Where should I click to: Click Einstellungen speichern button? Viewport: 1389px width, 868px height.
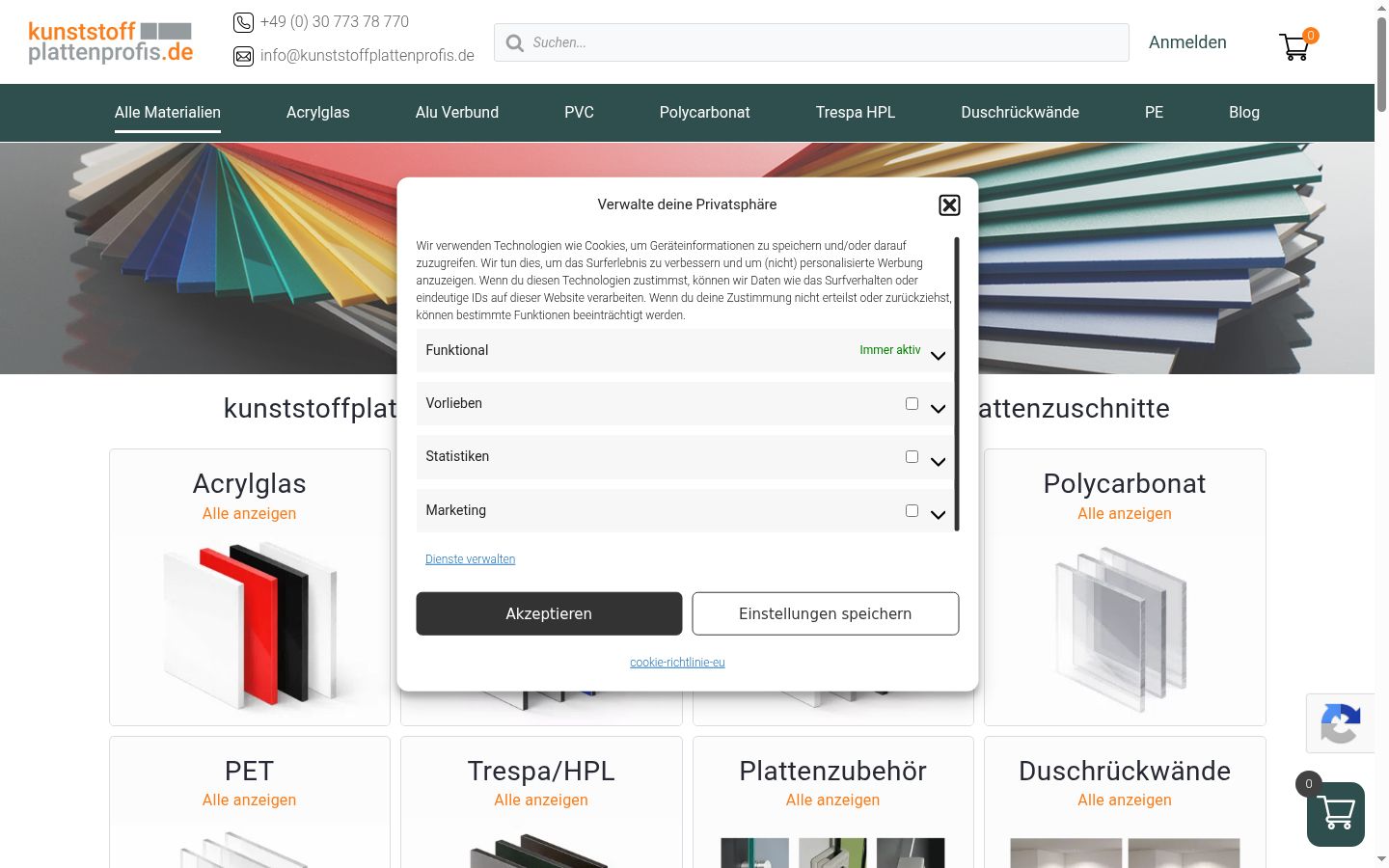pyautogui.click(x=826, y=613)
